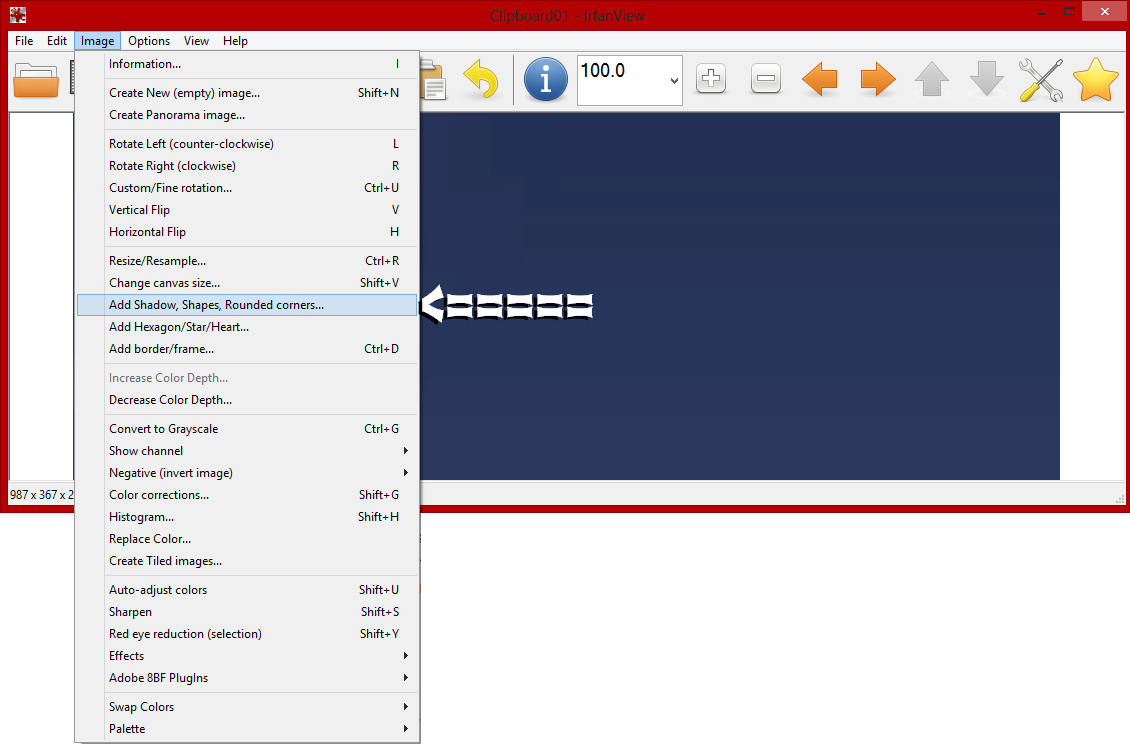Open Custom/Fine rotation...
Screen dimensions: 1130x744
(x=247, y=187)
